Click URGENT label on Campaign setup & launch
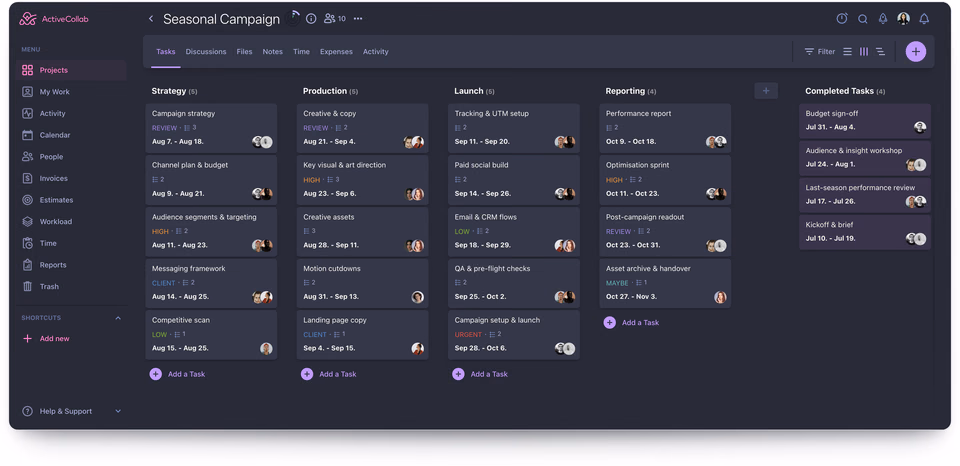Screen dimensions: 960x466 click(x=468, y=335)
